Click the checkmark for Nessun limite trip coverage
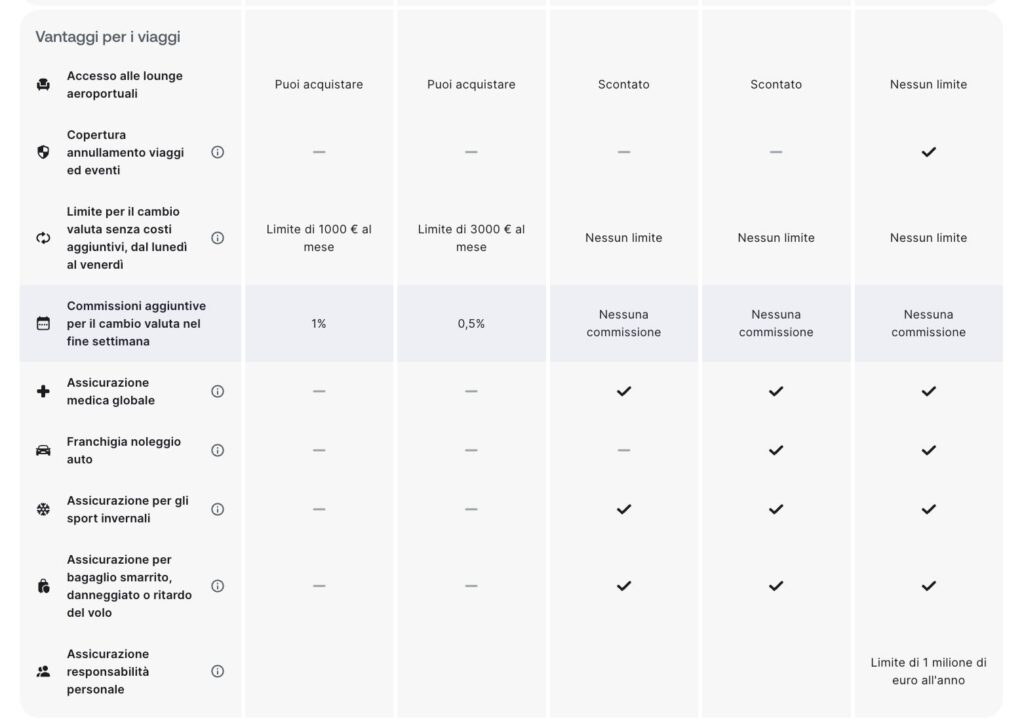1024x721 pixels. tap(928, 153)
